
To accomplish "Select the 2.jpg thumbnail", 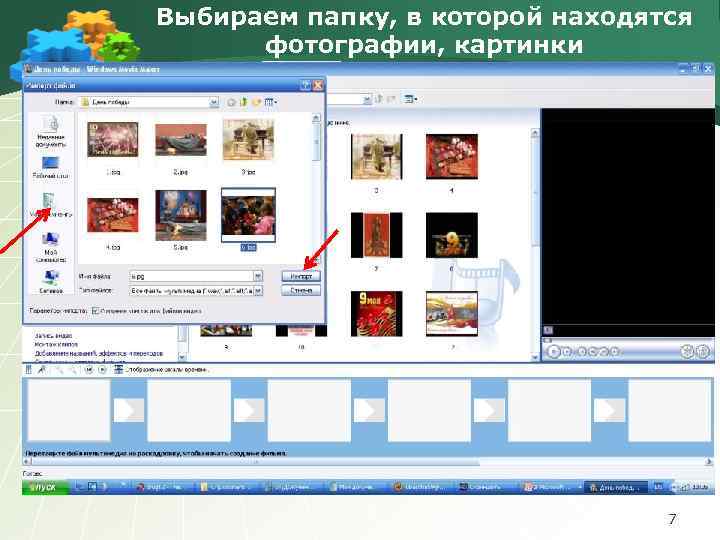I will pyautogui.click(x=181, y=140).
